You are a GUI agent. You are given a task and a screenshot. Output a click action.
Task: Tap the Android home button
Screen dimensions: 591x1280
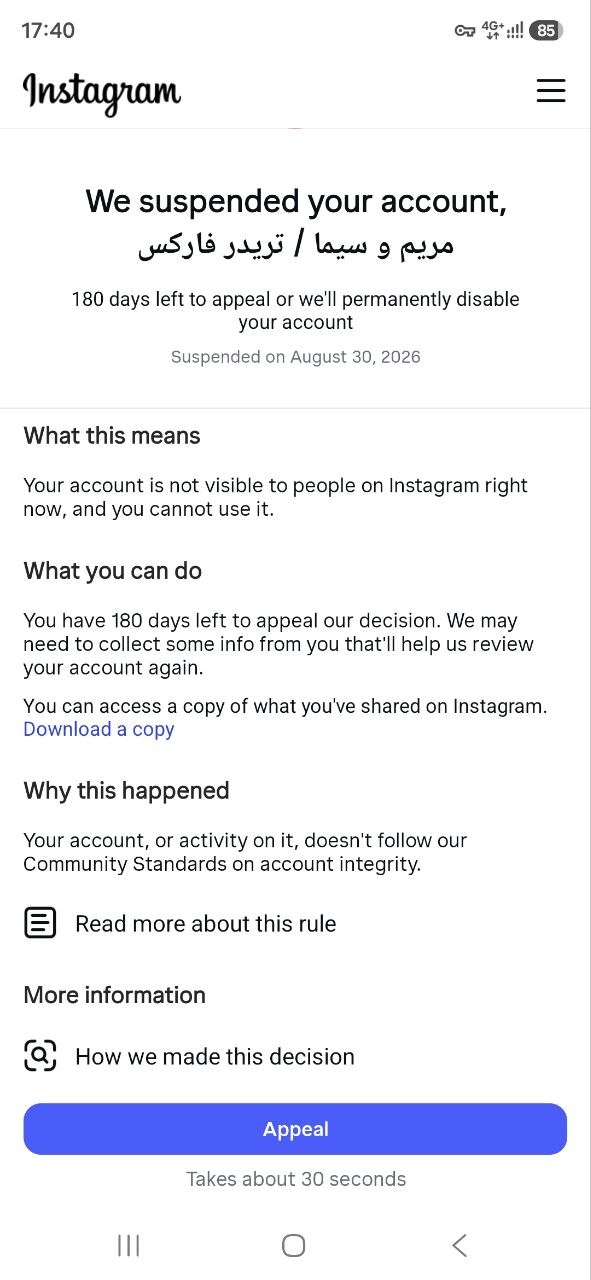pos(293,1245)
